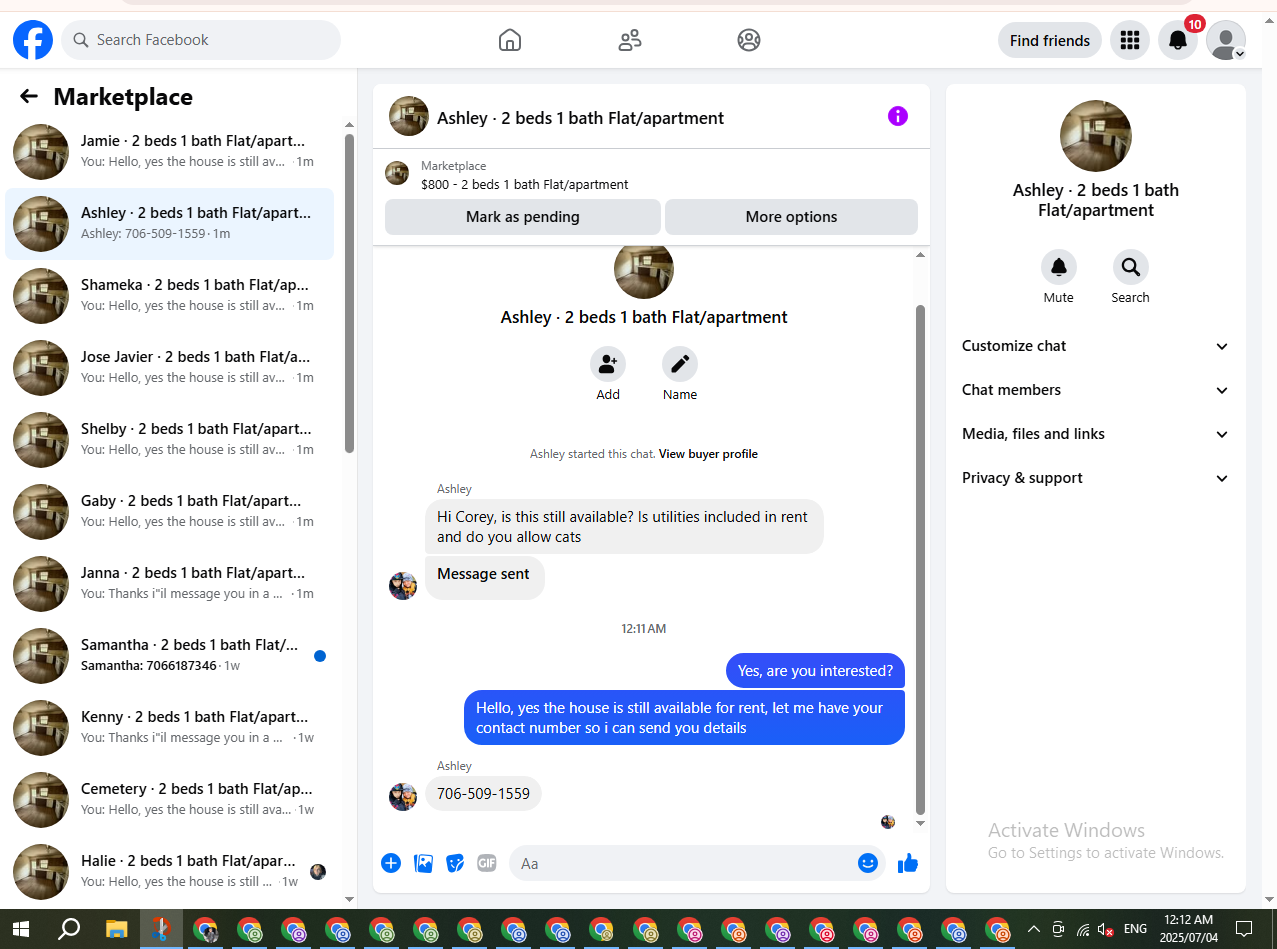This screenshot has height=949, width=1277.
Task: Click the Add people icon in chat
Action: pos(608,365)
